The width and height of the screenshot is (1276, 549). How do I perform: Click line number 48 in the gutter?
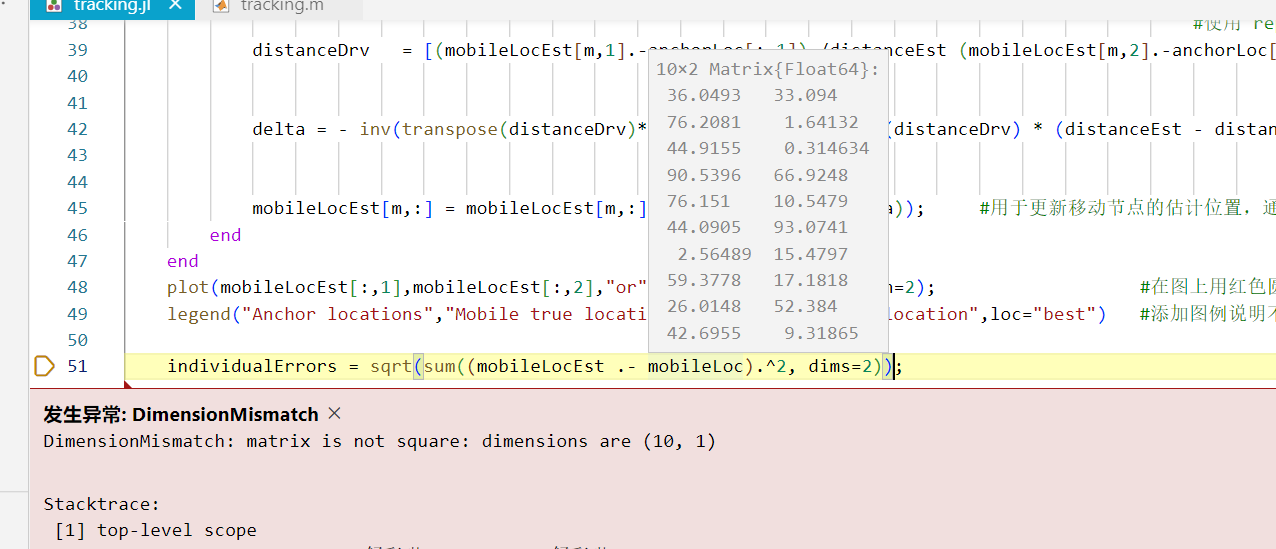point(77,287)
